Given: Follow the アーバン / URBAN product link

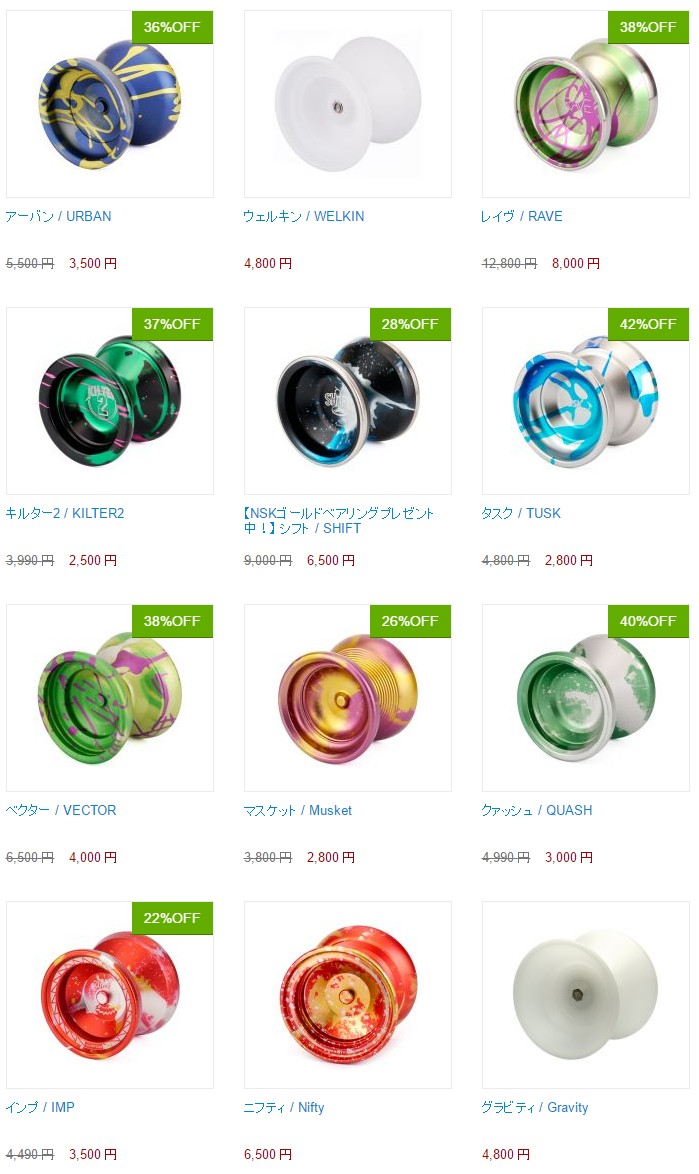Looking at the screenshot, I should (x=58, y=216).
